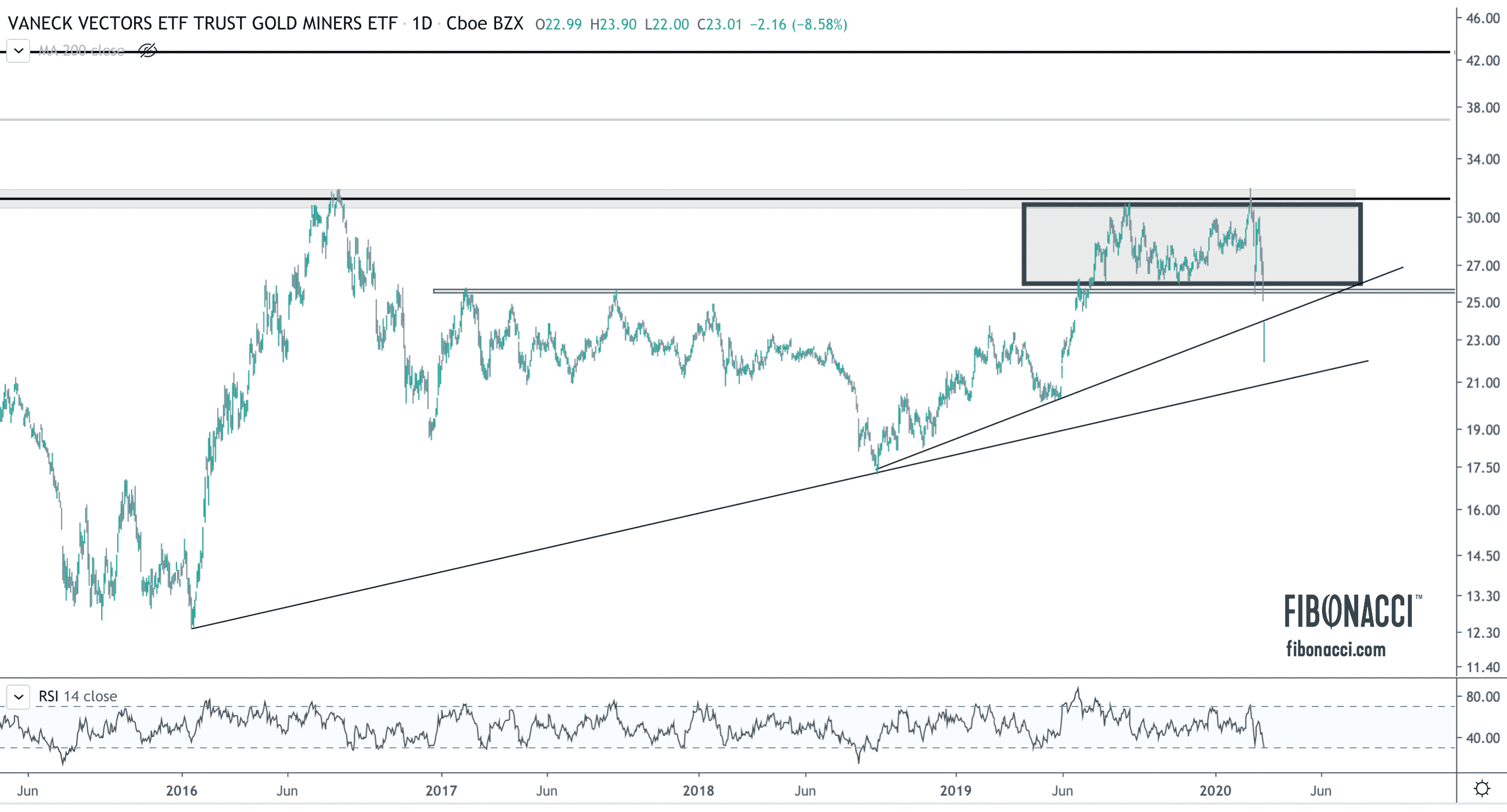The image size is (1507, 812).
Task: Select the RSI 14 close indicator label
Action: tap(78, 696)
